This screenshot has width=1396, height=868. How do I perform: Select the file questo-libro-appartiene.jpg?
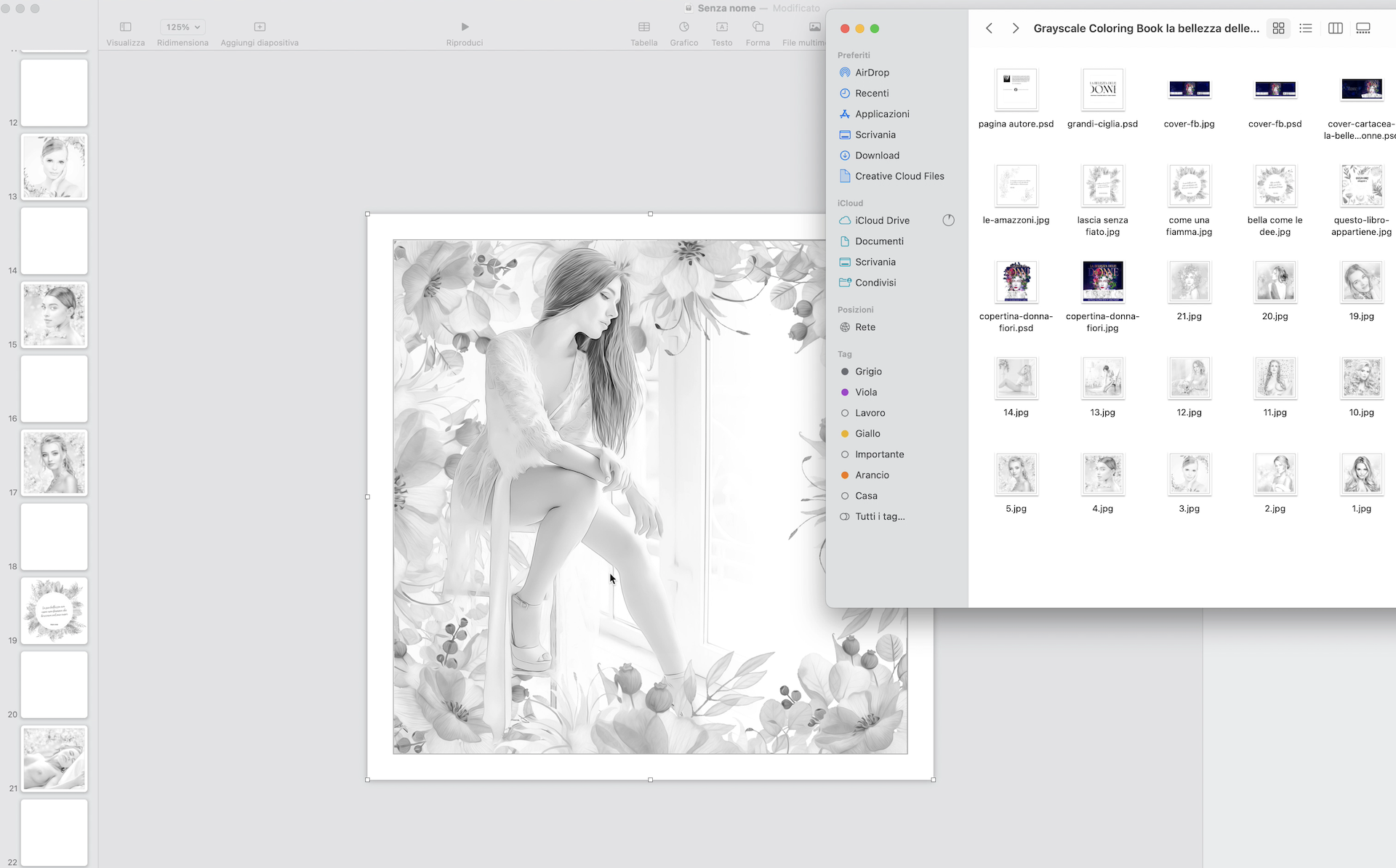(1361, 185)
